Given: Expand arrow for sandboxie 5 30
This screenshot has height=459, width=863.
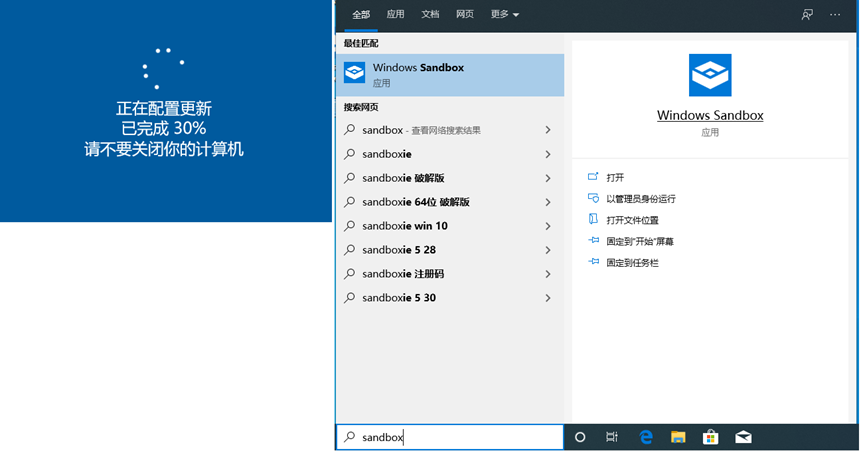Looking at the screenshot, I should (548, 298).
